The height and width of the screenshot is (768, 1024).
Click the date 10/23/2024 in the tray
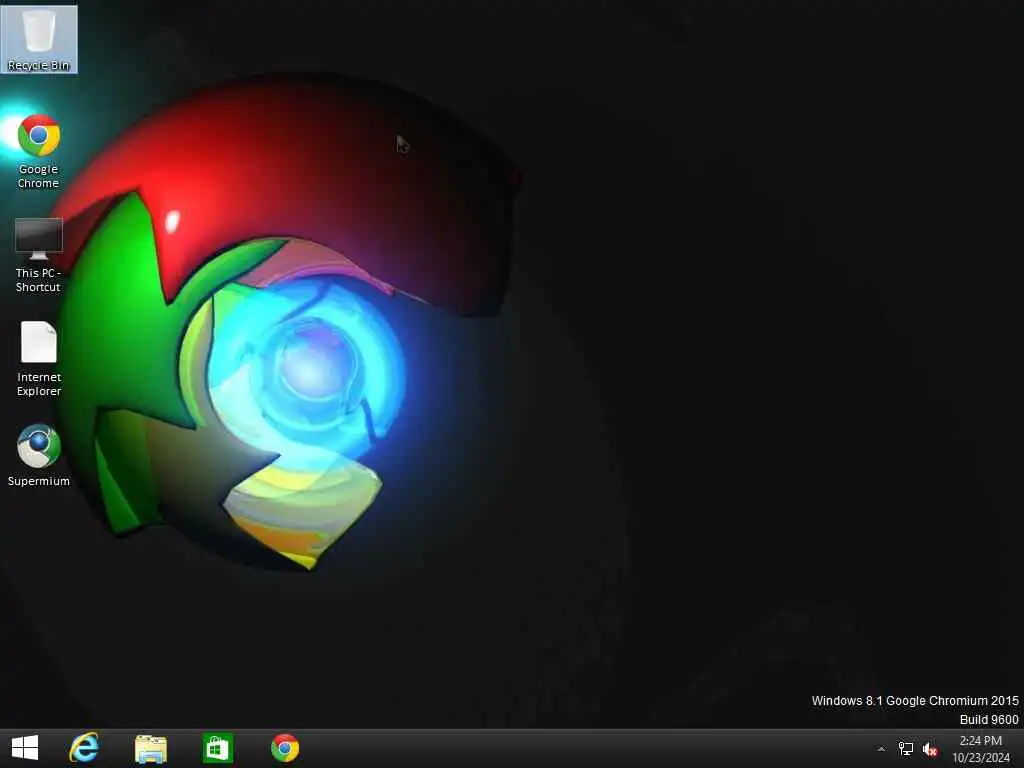tap(980, 758)
